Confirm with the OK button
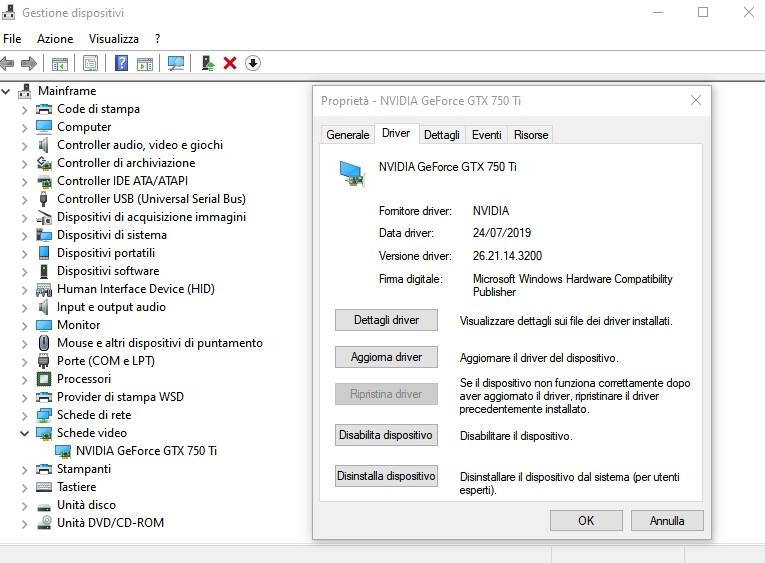765x563 pixels. (x=586, y=521)
